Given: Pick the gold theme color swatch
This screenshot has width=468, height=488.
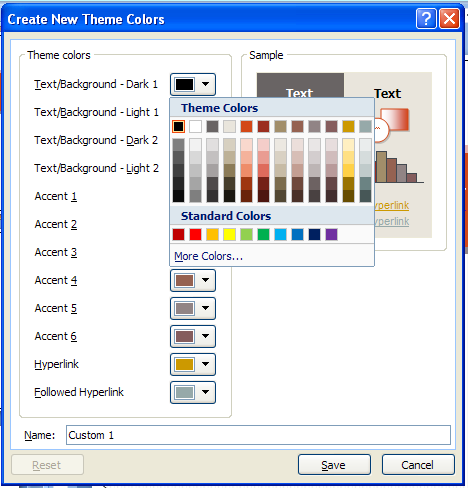Looking at the screenshot, I should point(348,127).
